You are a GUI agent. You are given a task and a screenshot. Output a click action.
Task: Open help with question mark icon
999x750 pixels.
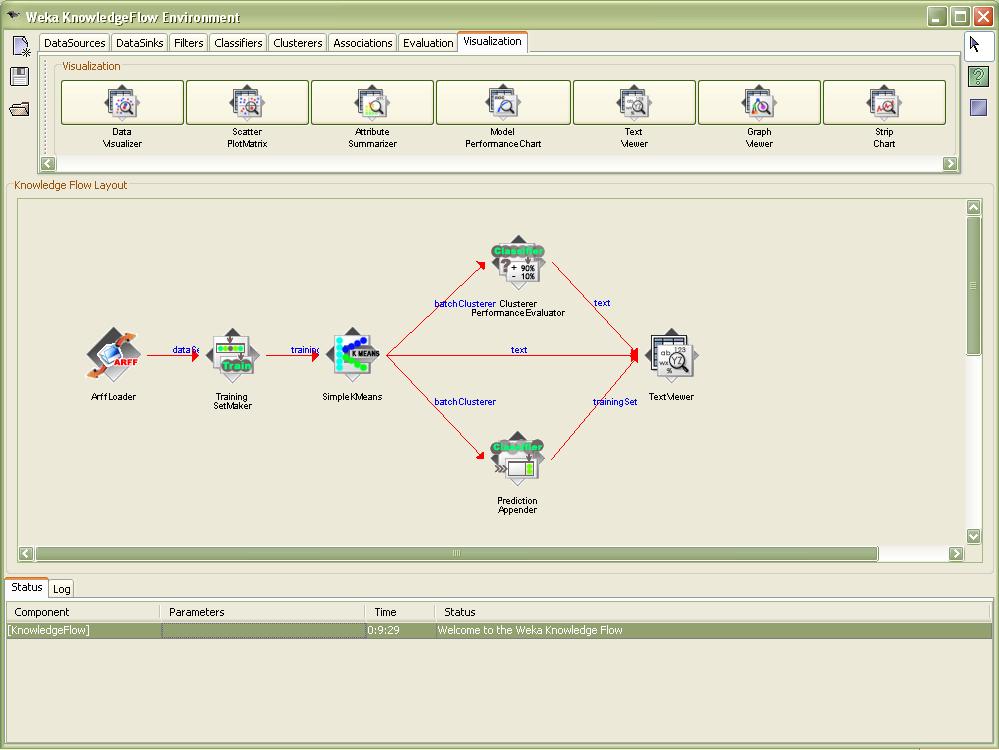[978, 76]
